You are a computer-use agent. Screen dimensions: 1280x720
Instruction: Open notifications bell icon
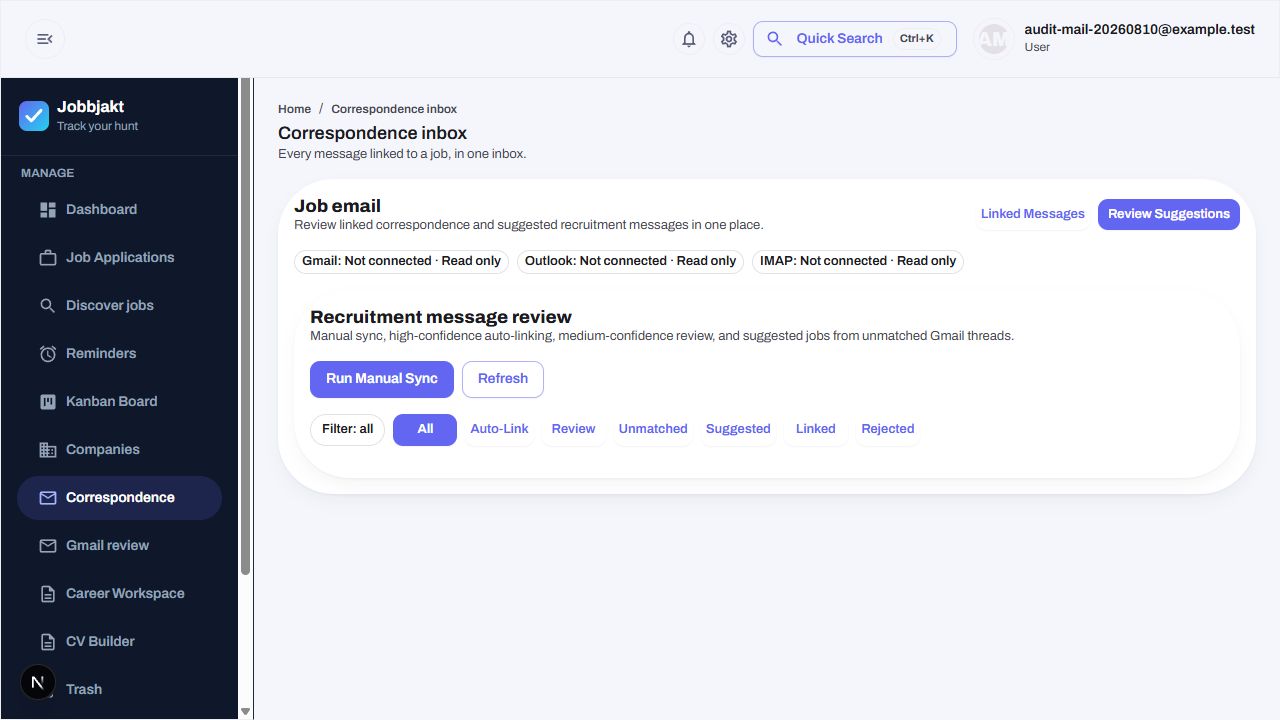click(689, 39)
